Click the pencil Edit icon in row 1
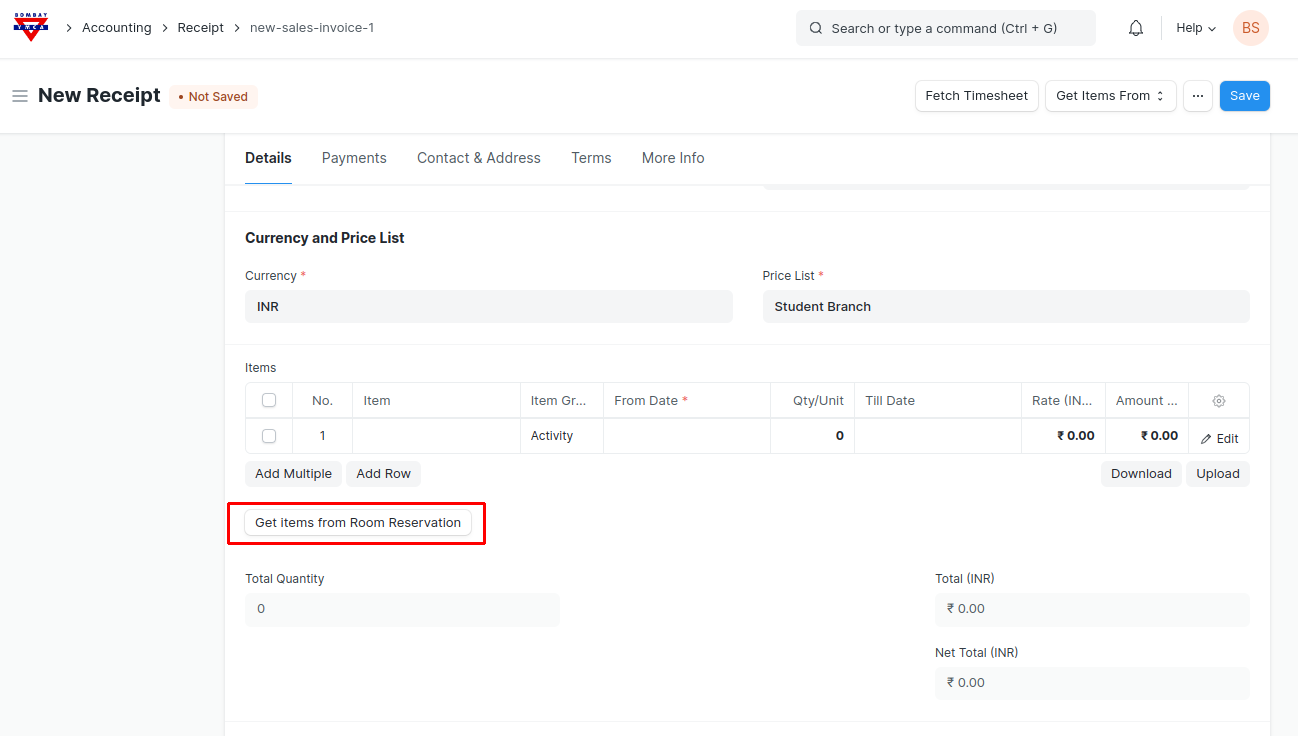 click(1207, 439)
